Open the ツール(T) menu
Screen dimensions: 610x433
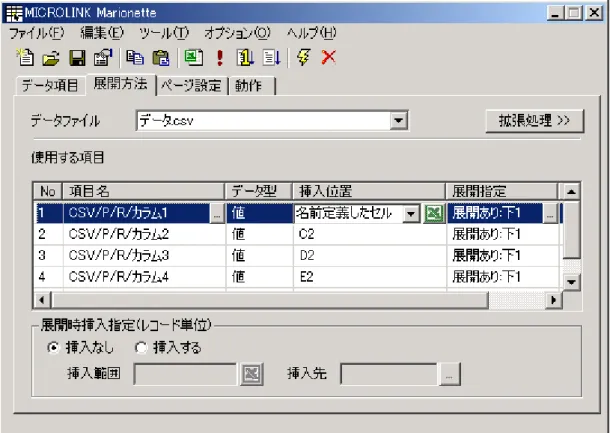164,33
